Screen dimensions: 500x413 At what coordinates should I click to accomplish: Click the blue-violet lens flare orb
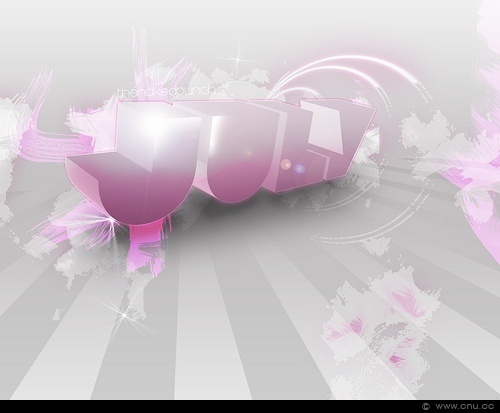300,168
